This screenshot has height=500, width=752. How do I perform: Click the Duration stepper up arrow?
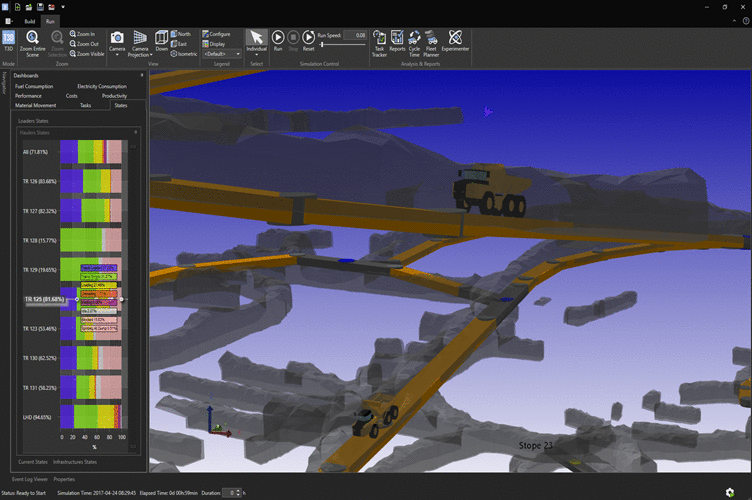tap(238, 490)
